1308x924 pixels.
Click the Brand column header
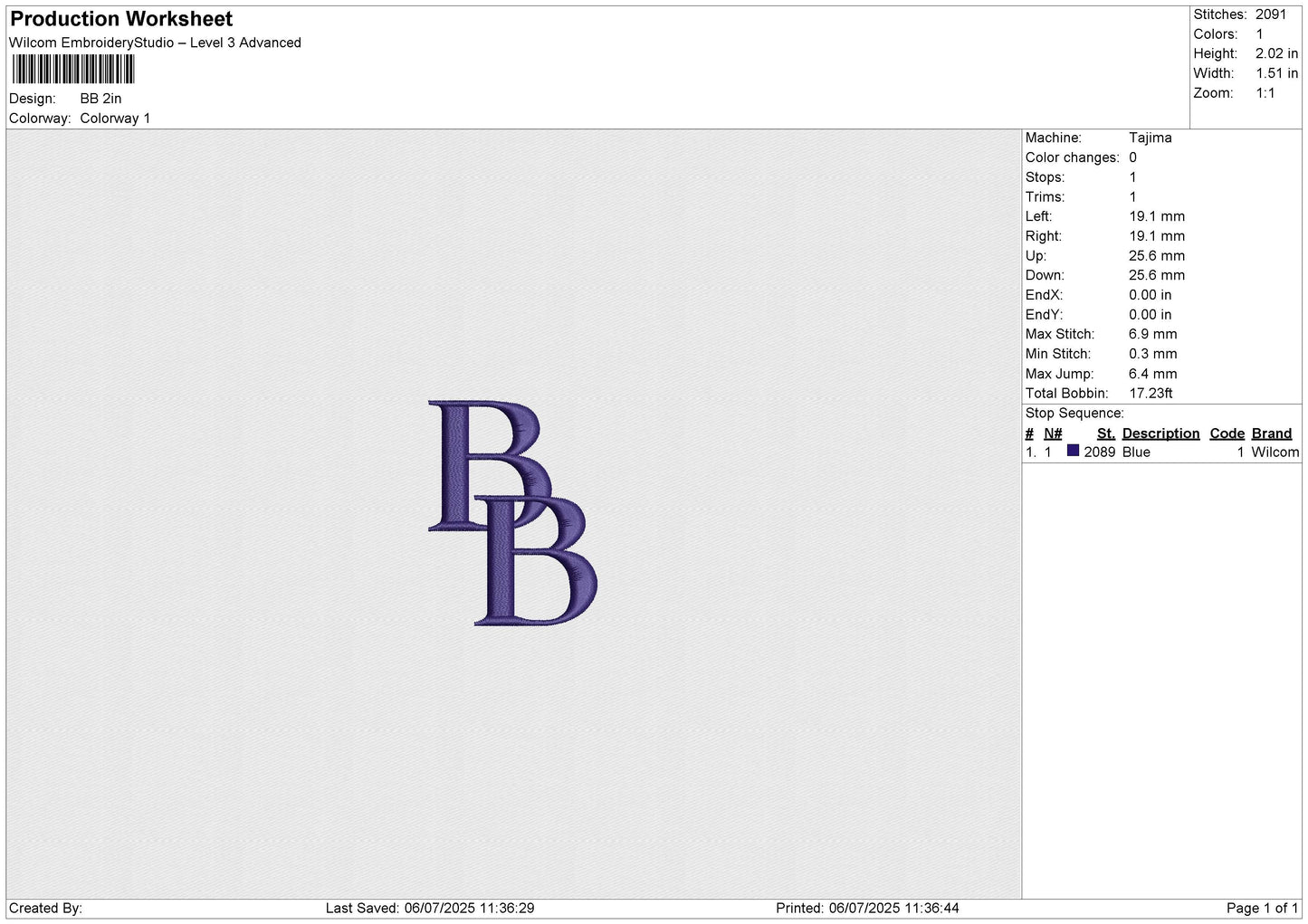pos(1271,433)
